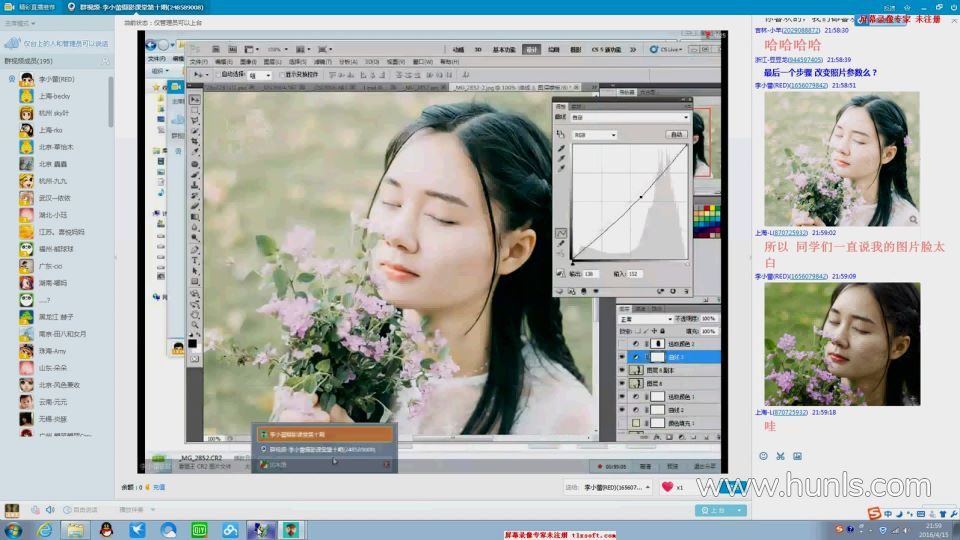Pick the black point eyedropper in Curves
Screen dimensions: 960x540
561,148
